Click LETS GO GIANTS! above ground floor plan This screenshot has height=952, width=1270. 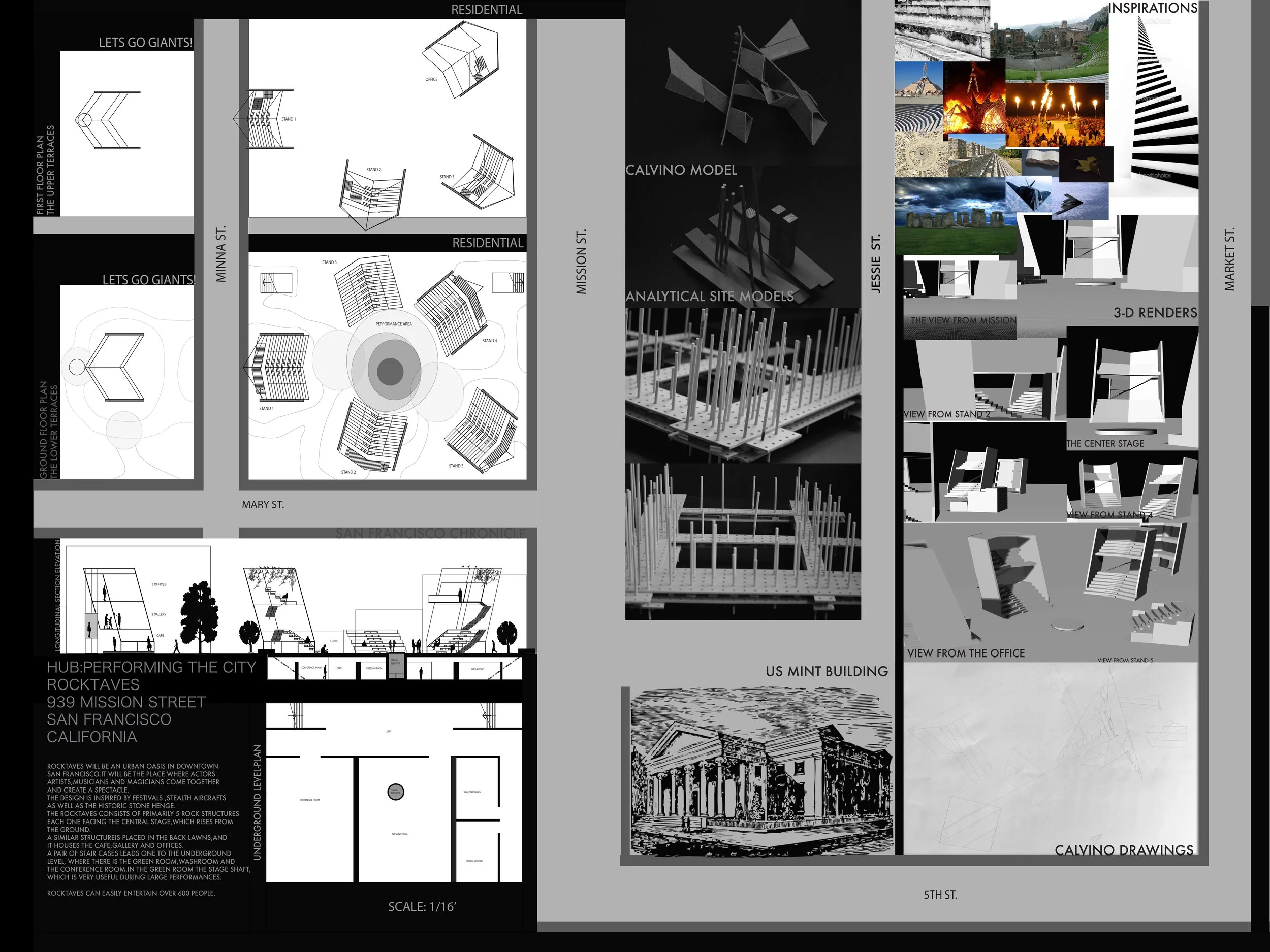[149, 280]
